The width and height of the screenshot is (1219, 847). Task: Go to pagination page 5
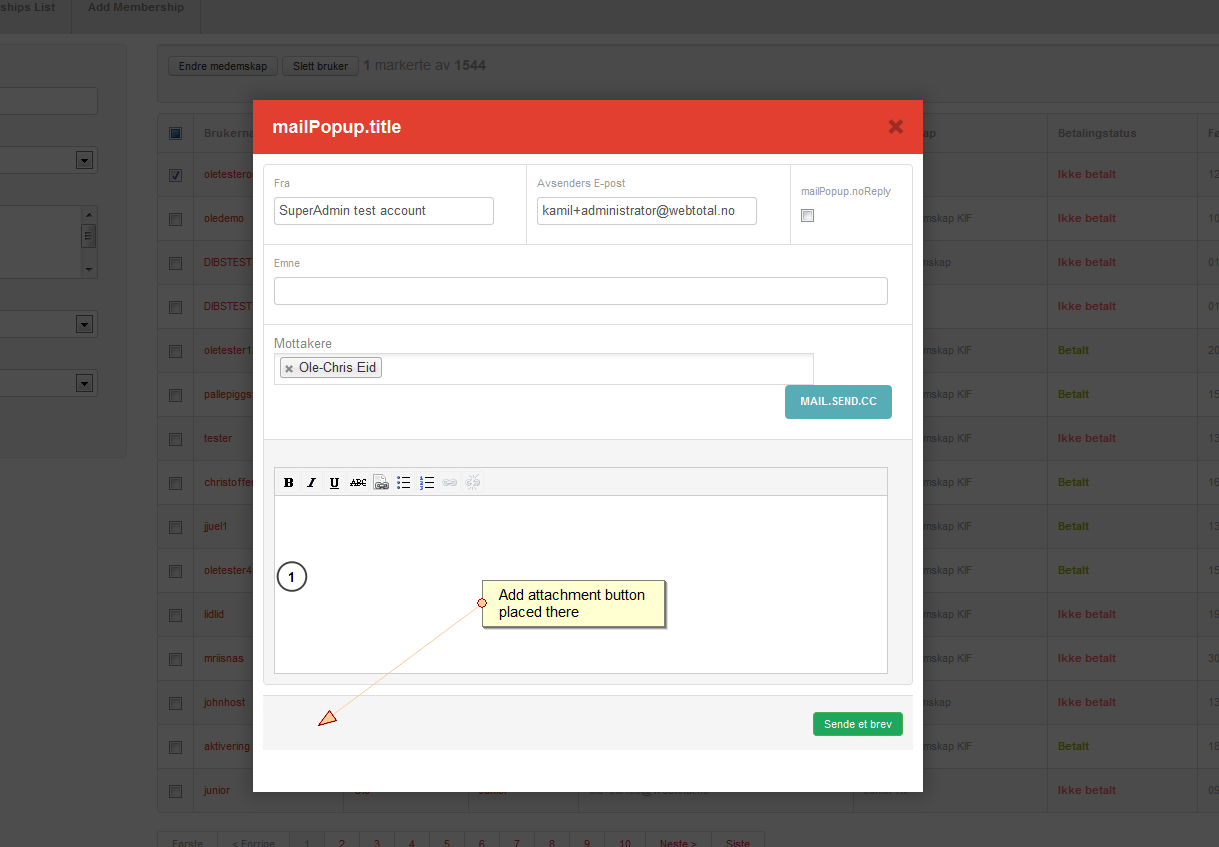447,842
